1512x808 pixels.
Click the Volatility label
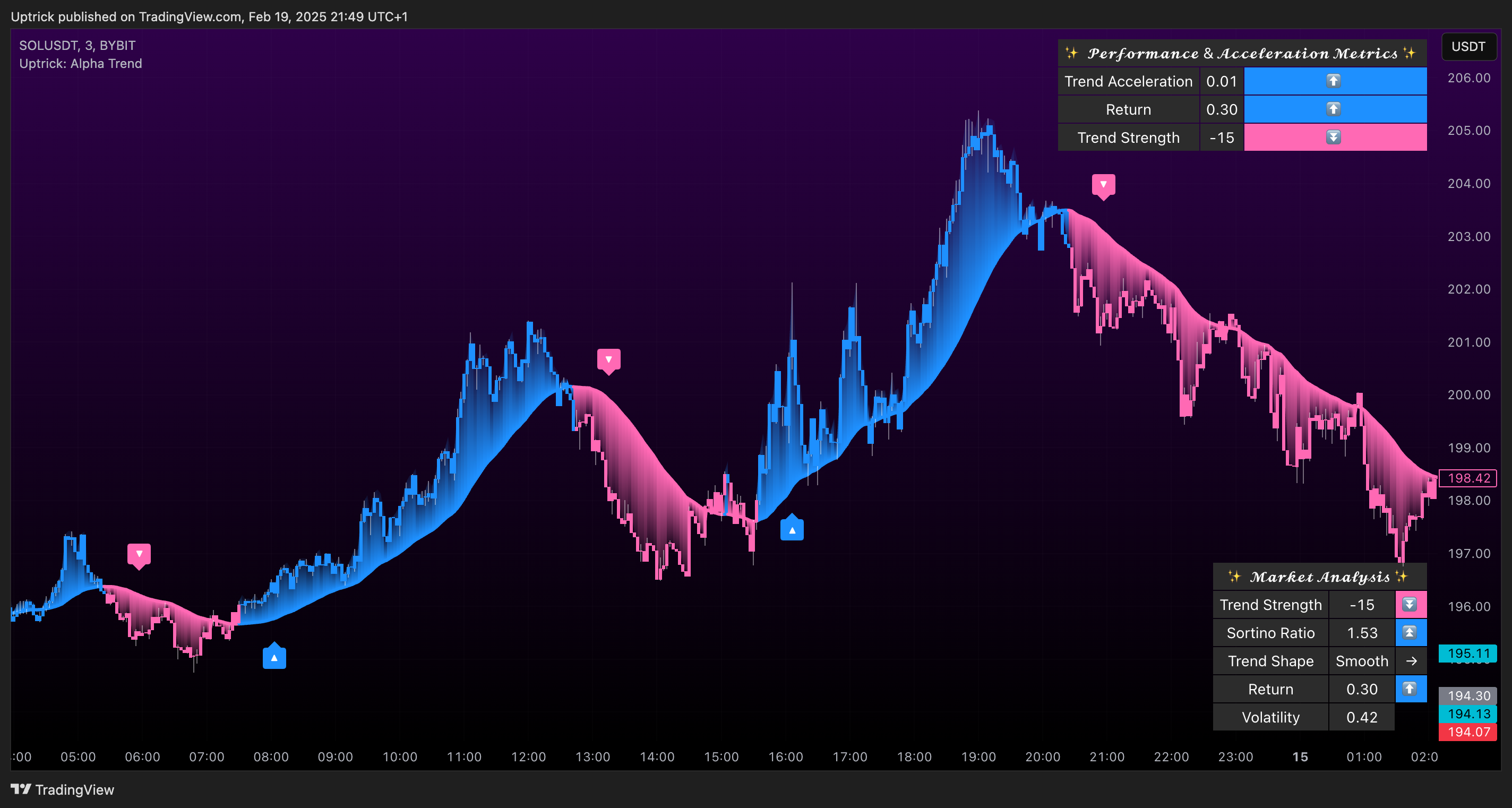pyautogui.click(x=1271, y=717)
